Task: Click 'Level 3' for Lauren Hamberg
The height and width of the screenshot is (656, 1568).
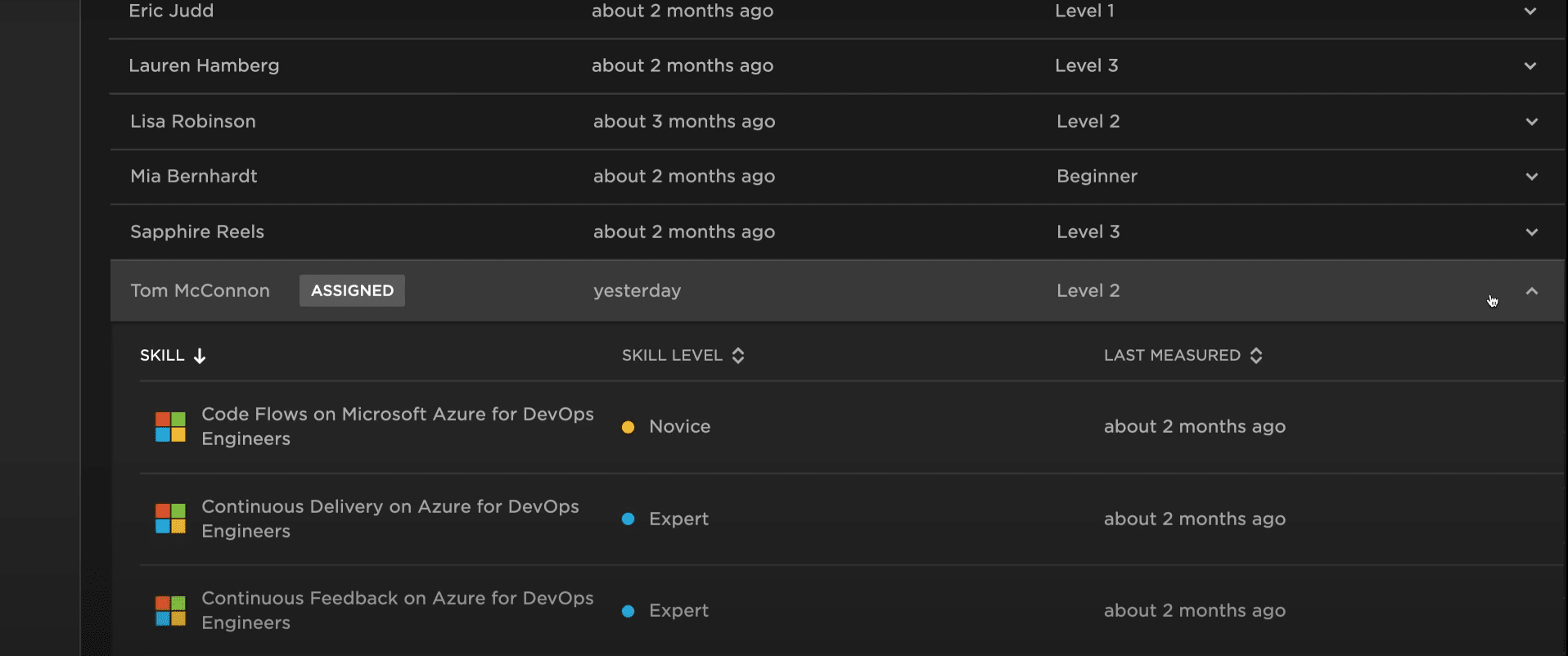Action: [1086, 65]
